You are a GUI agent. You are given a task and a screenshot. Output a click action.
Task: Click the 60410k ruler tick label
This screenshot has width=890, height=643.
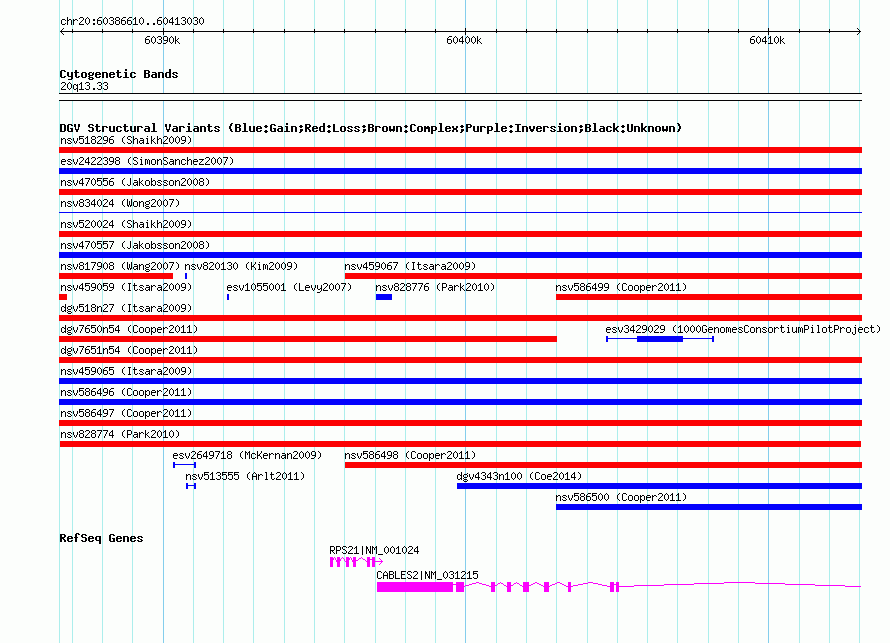click(x=767, y=40)
